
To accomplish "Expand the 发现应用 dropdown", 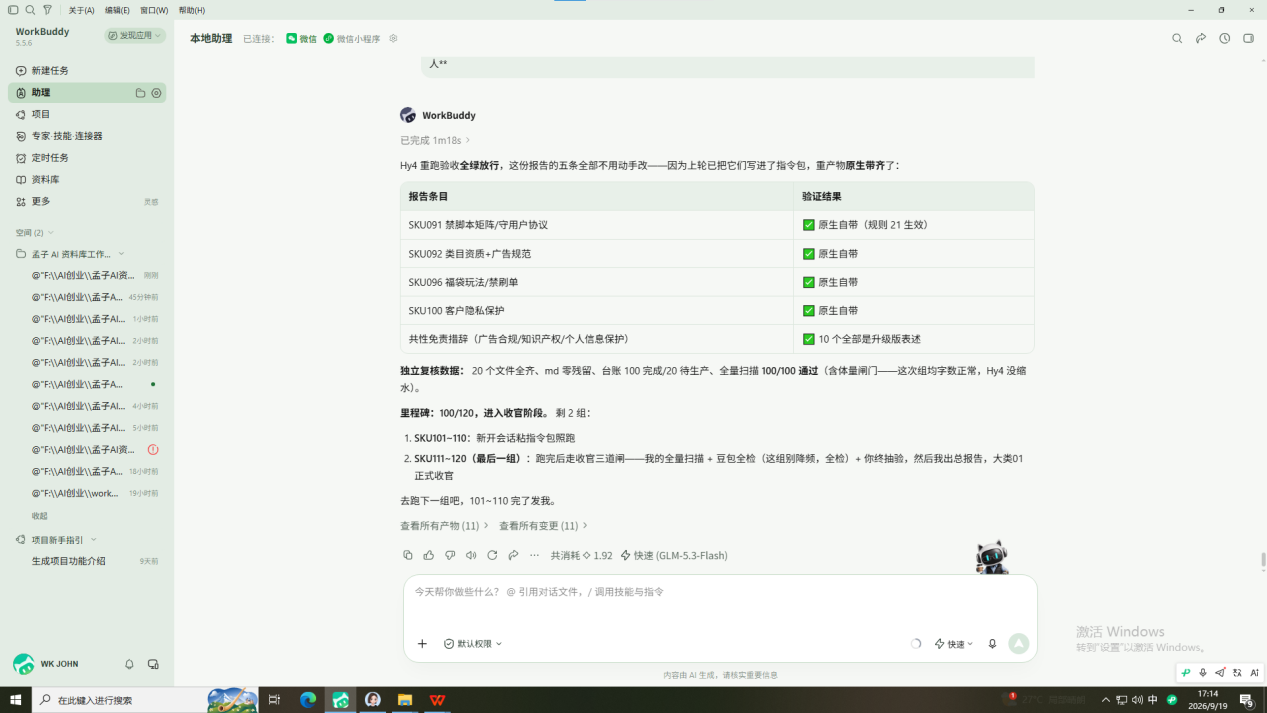I will coord(135,35).
